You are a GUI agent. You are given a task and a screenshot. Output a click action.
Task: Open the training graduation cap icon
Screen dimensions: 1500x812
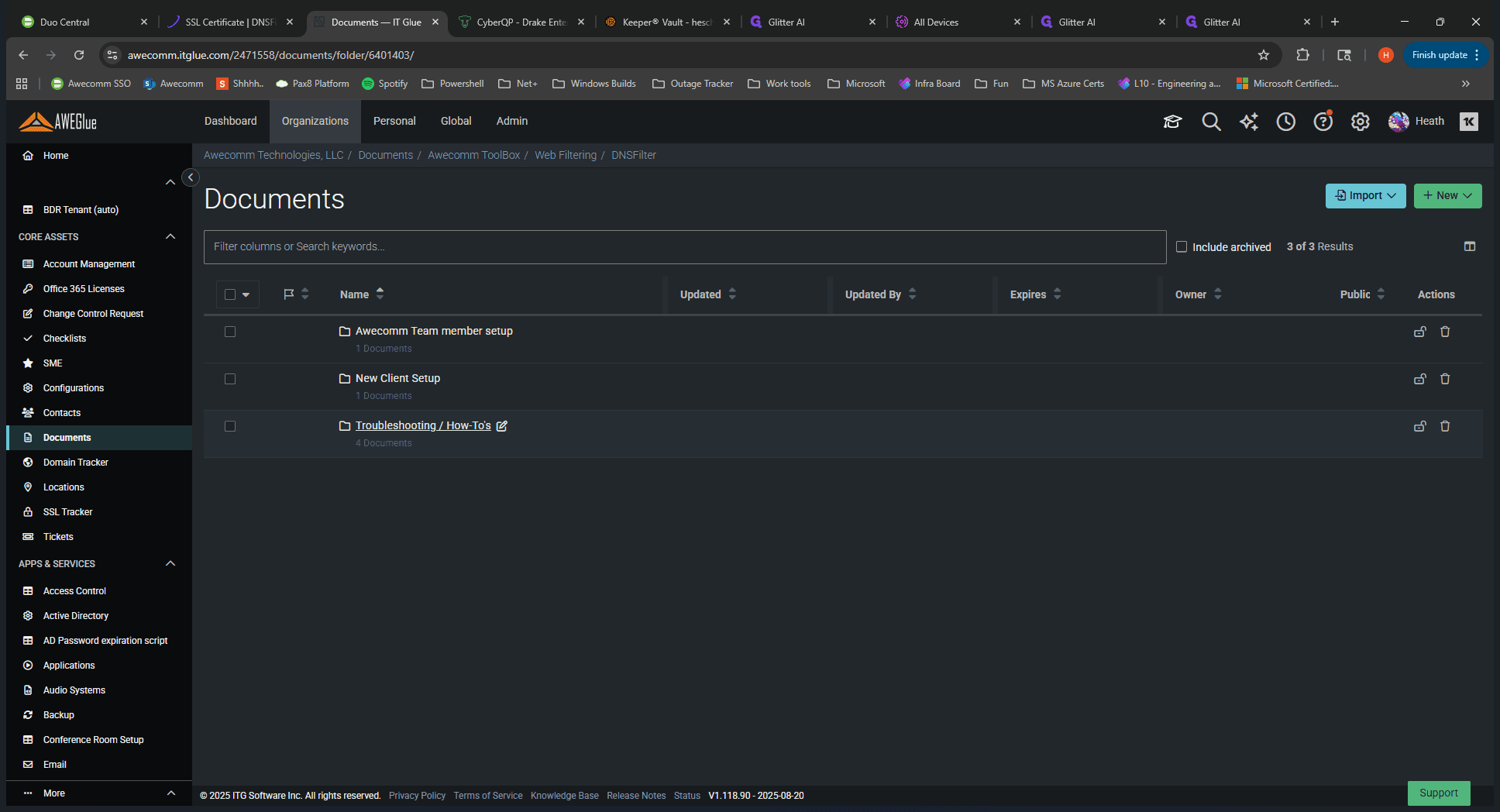(1172, 122)
